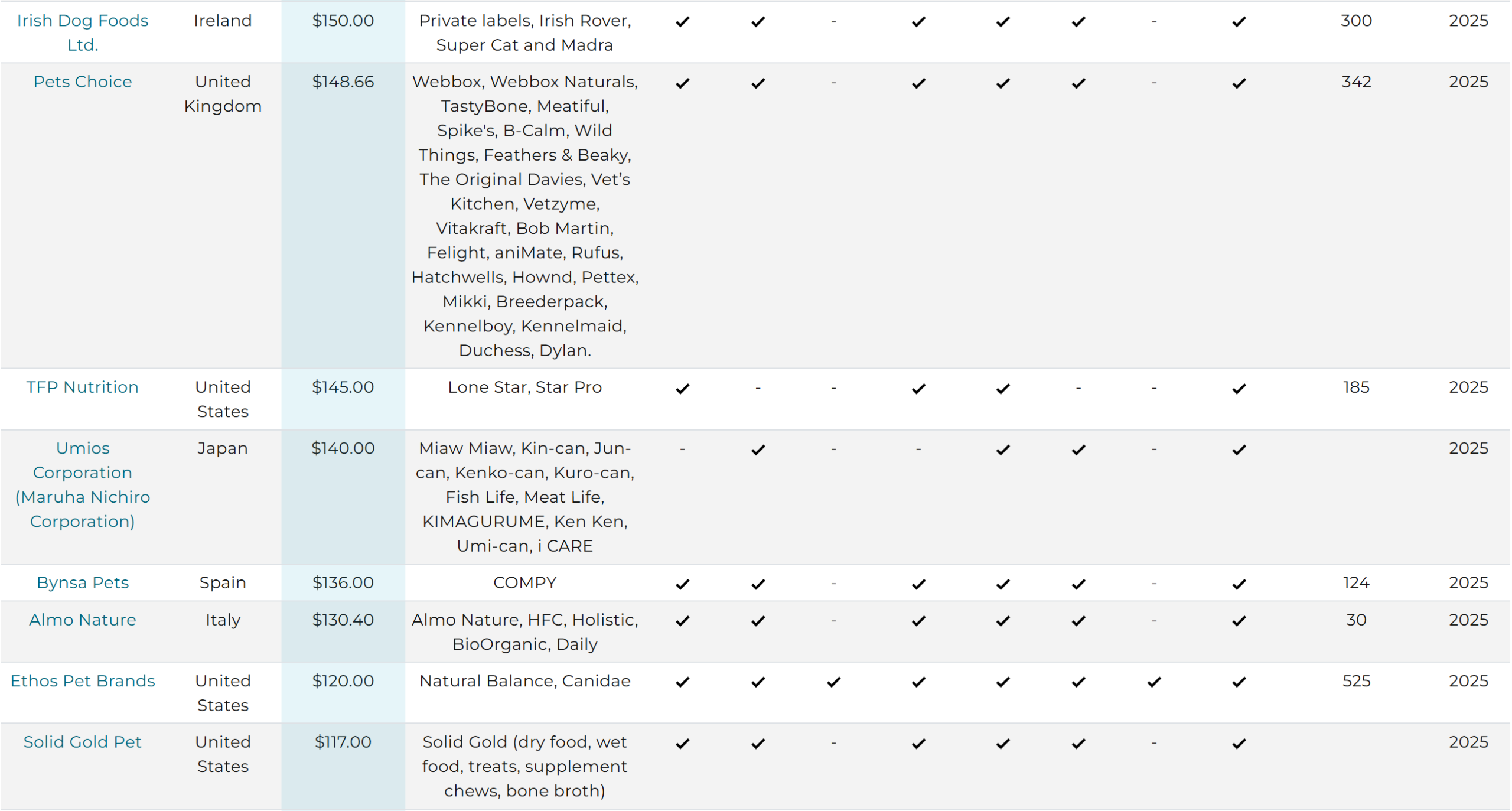
Task: Click first checkmark in Irish Dog Foods row
Action: point(683,22)
